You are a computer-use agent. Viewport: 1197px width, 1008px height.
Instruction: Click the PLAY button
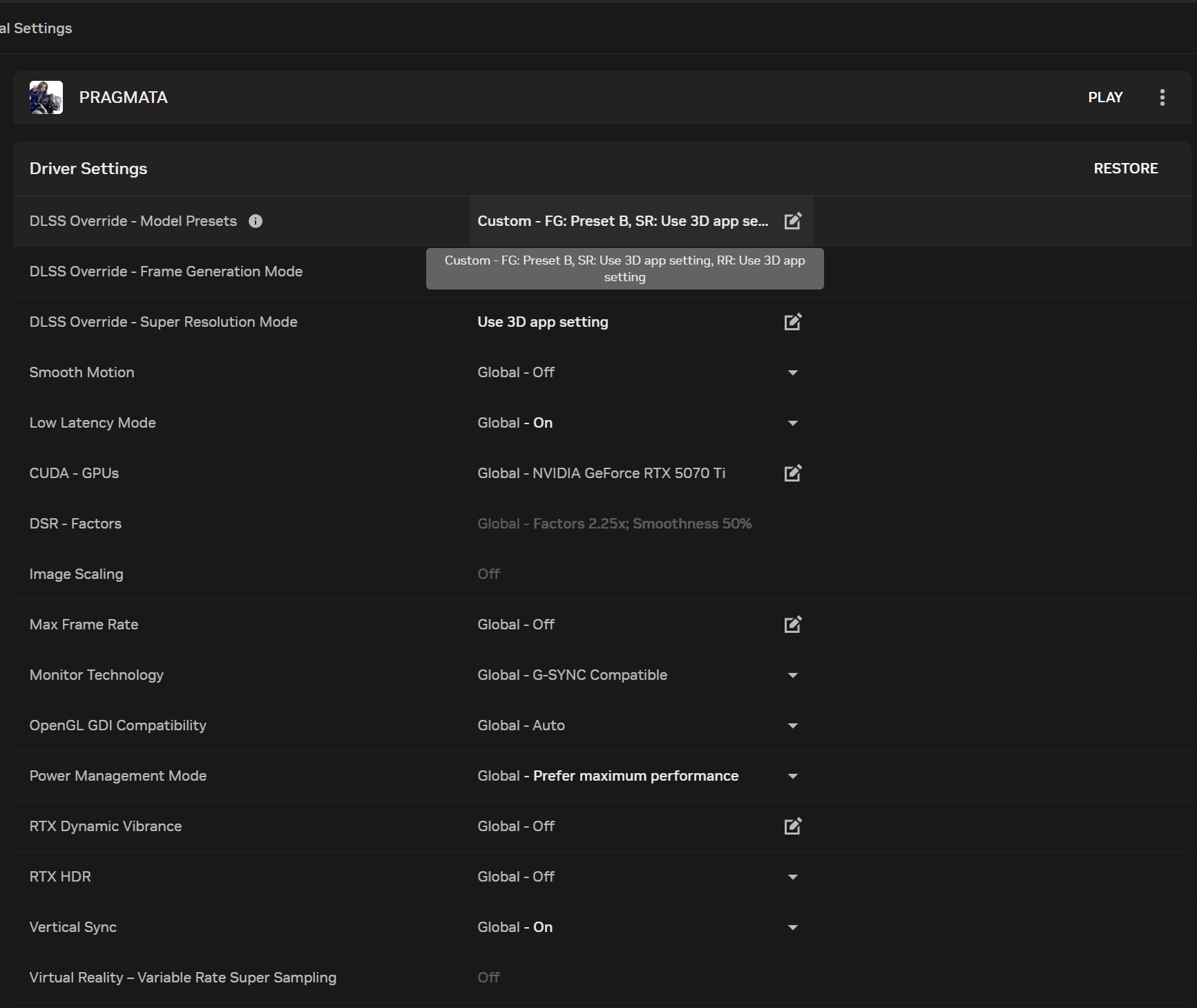tap(1105, 97)
